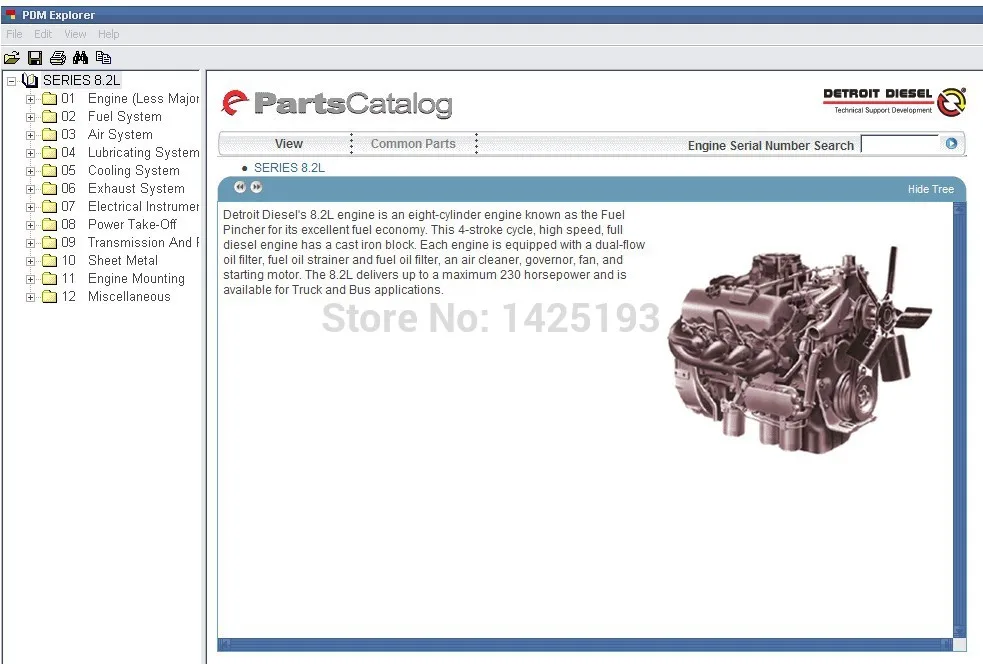The image size is (983, 664).
Task: Click the horizontal scrollbar under content pane
Action: tap(586, 644)
